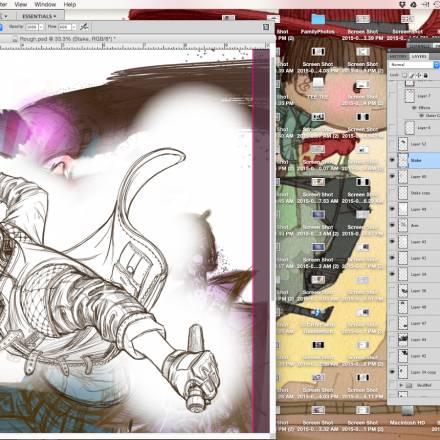Click the panel icon at options bar right end

pos(266,27)
